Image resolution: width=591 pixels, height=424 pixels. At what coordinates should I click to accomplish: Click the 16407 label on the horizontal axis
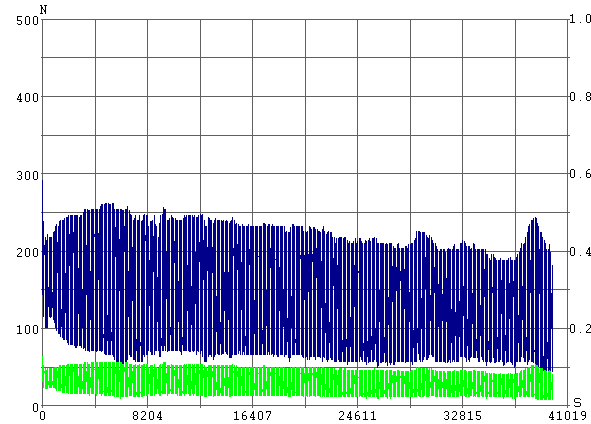(252, 416)
